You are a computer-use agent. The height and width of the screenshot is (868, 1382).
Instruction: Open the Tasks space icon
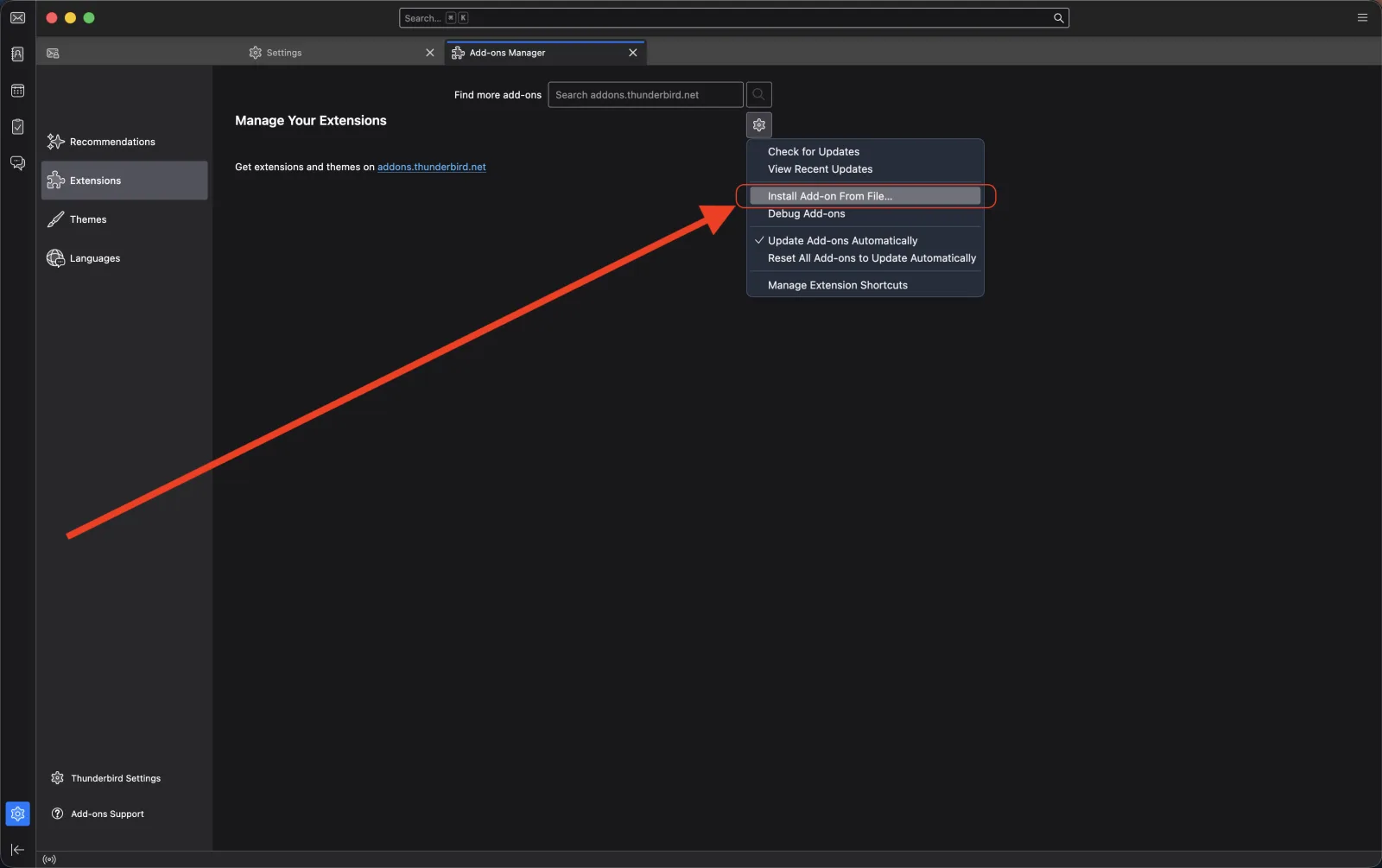(17, 127)
